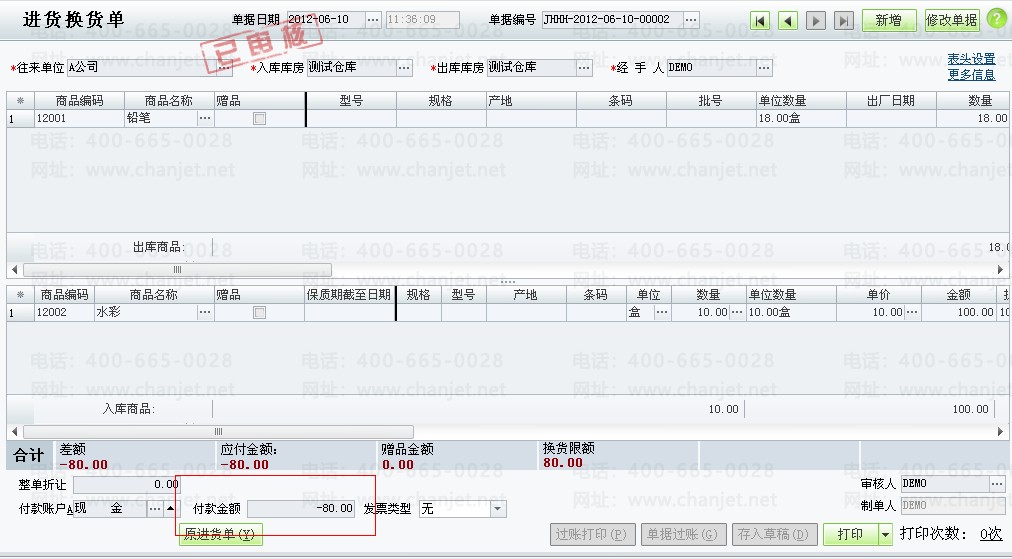Open help with green question mark

pyautogui.click(x=997, y=19)
